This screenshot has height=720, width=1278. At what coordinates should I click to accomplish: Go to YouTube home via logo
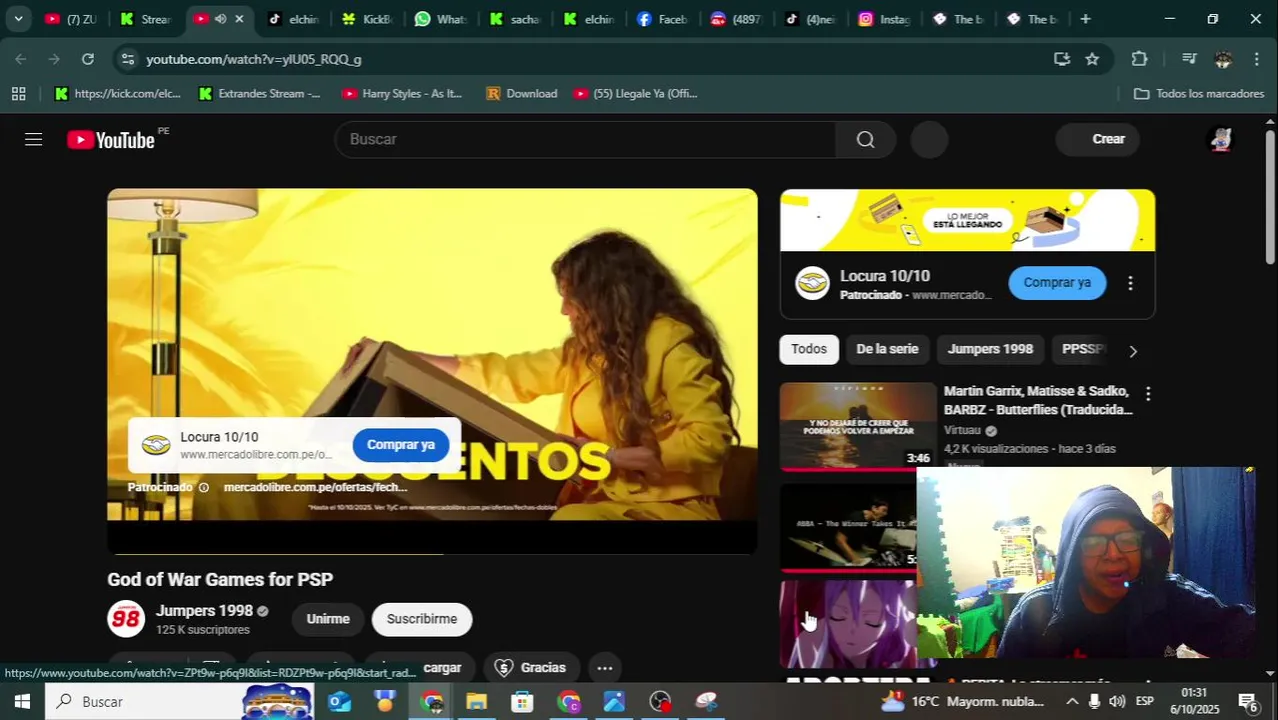pyautogui.click(x=111, y=140)
